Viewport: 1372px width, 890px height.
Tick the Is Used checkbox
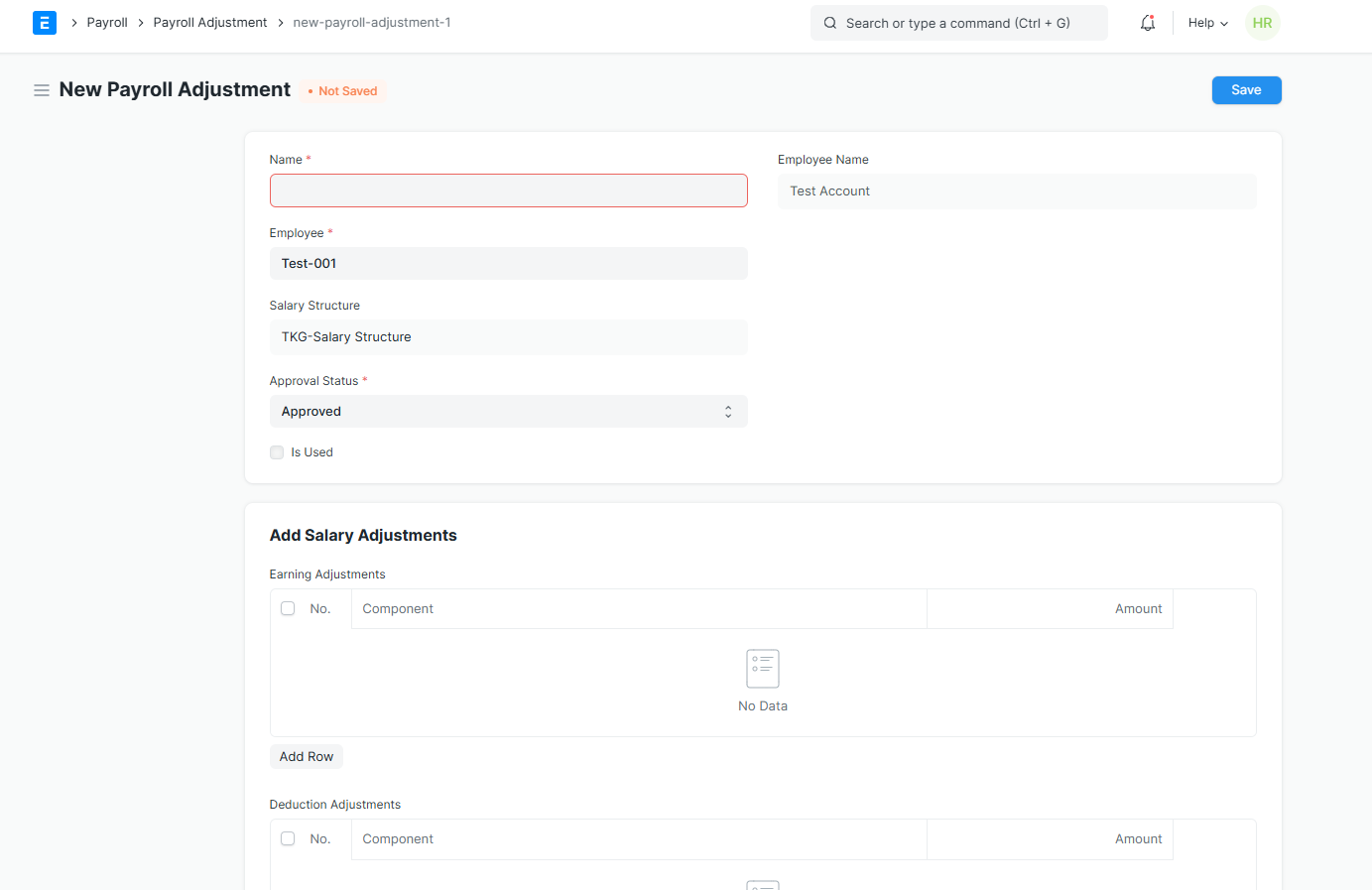(277, 452)
